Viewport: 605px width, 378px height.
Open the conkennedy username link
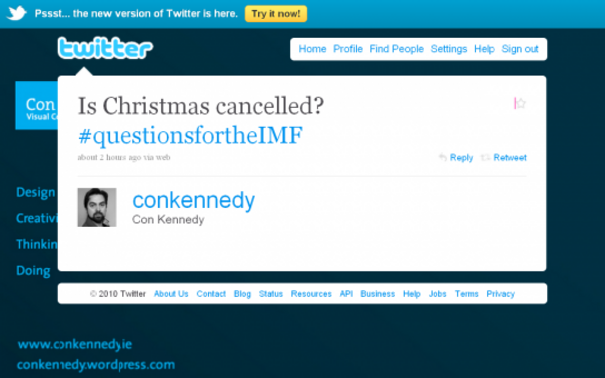(x=193, y=200)
